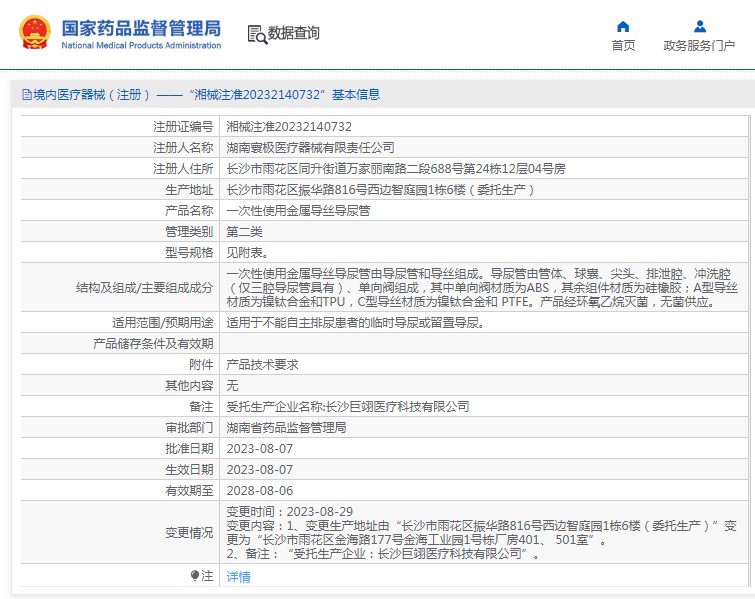The width and height of the screenshot is (755, 599).
Task: Click the NMPA national emblem logo
Action: [x=33, y=33]
